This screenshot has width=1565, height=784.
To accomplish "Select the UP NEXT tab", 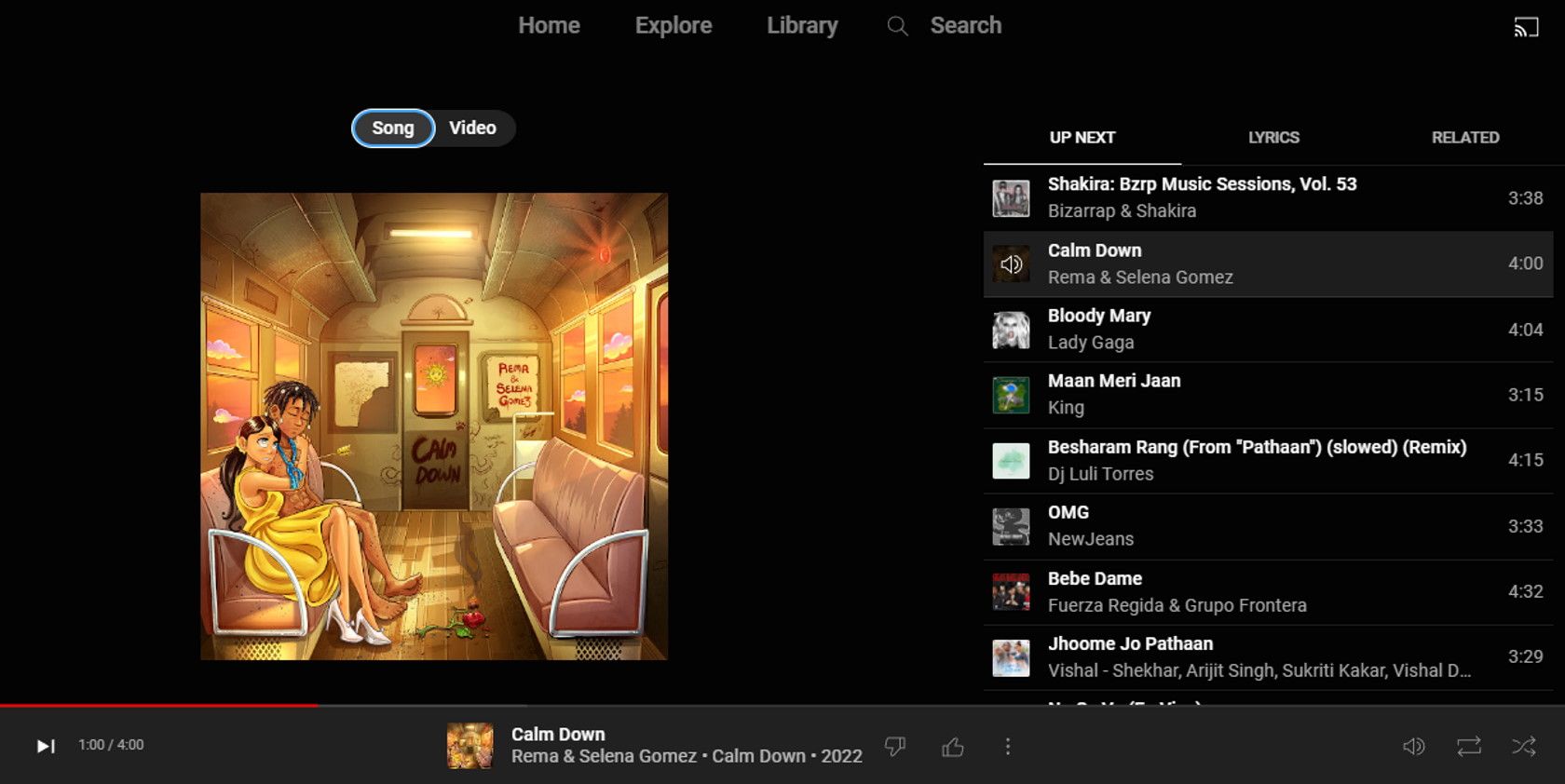I will [x=1082, y=138].
